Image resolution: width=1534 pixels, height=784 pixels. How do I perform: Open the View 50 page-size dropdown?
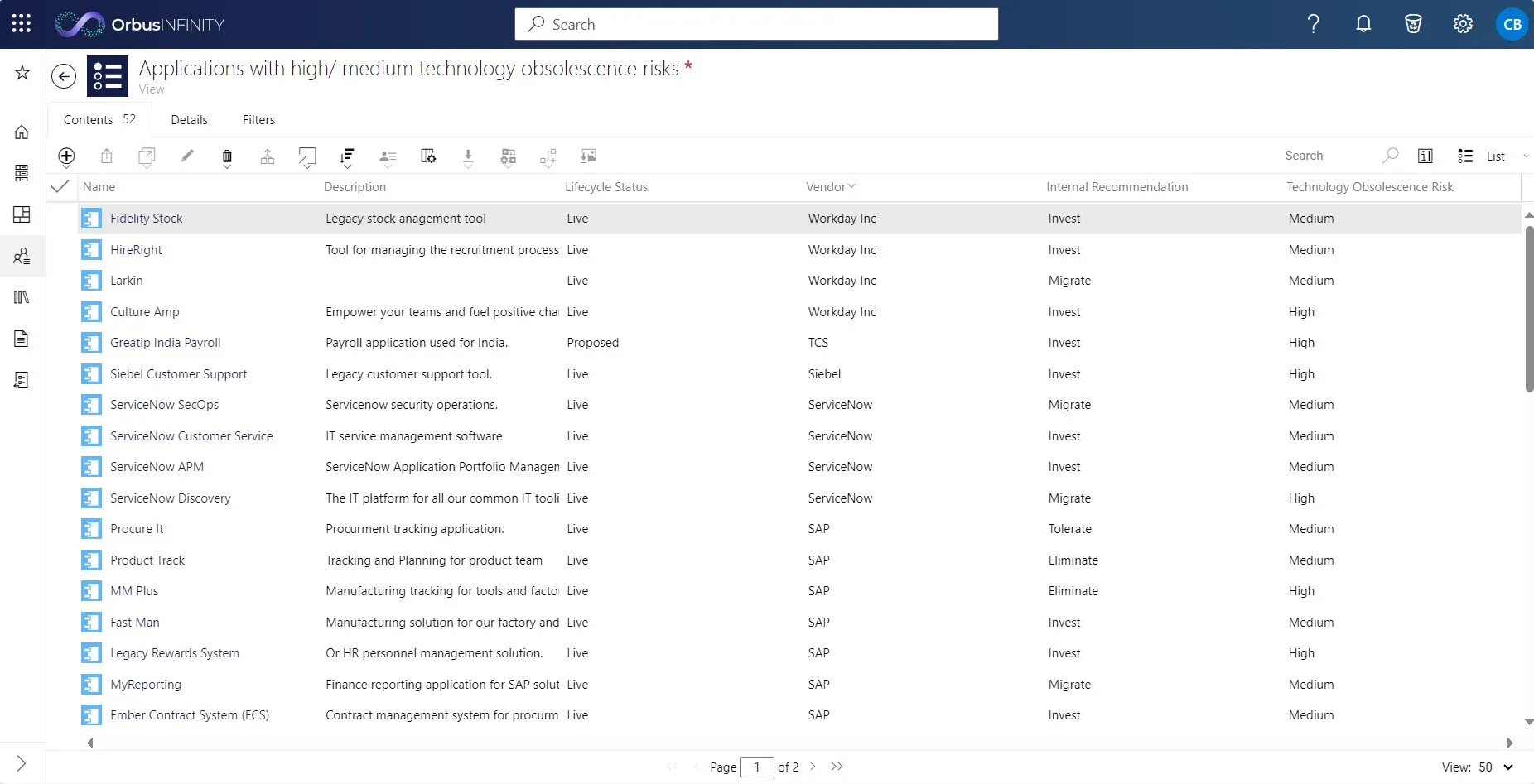point(1479,767)
